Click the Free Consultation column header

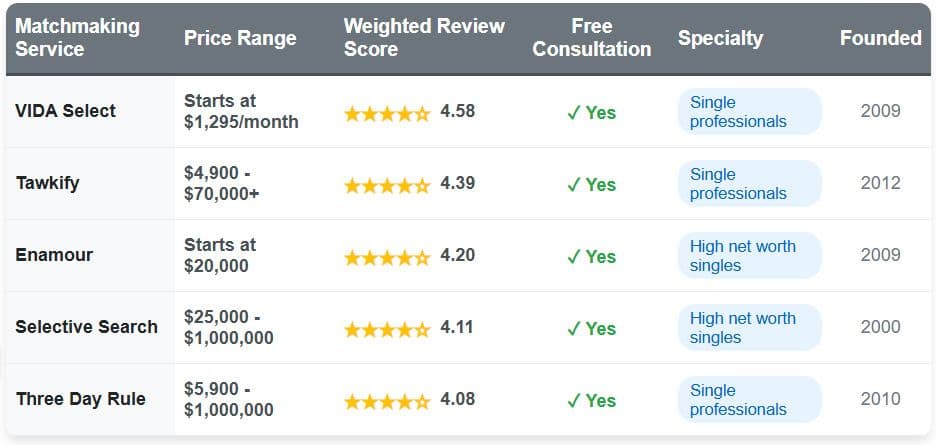591,37
